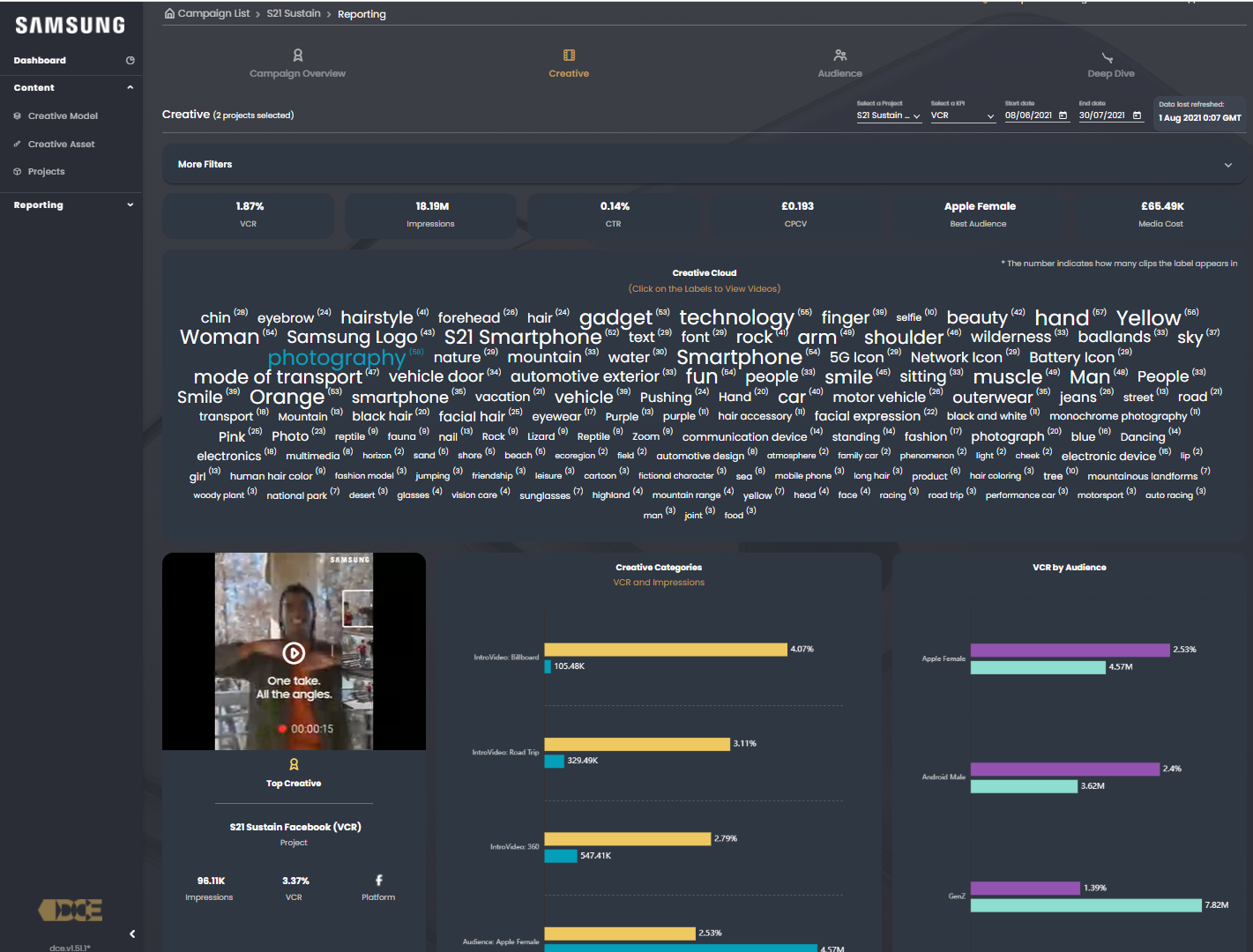Click the Samsung logo

point(71,26)
